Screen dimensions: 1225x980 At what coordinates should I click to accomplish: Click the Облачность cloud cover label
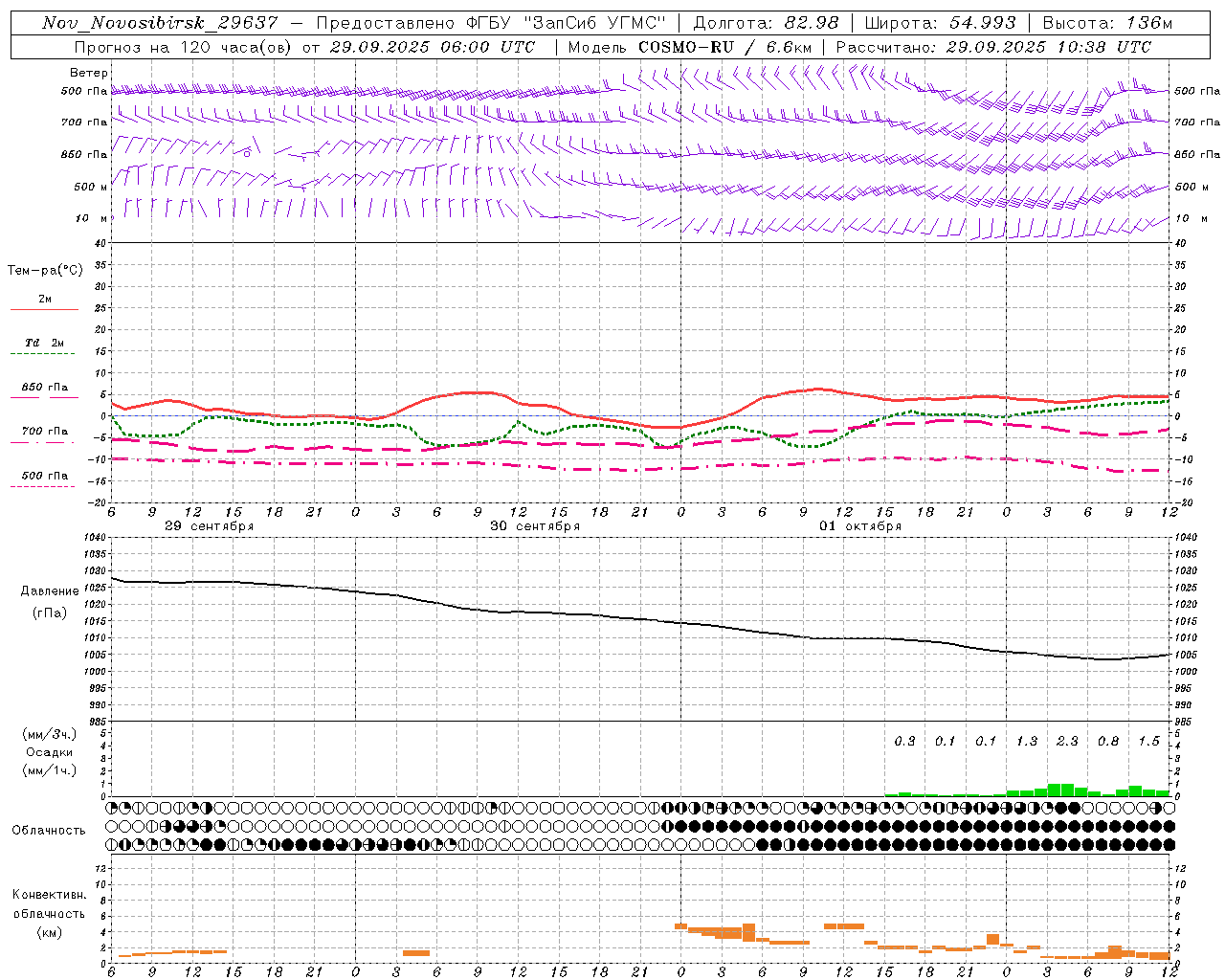click(x=49, y=831)
